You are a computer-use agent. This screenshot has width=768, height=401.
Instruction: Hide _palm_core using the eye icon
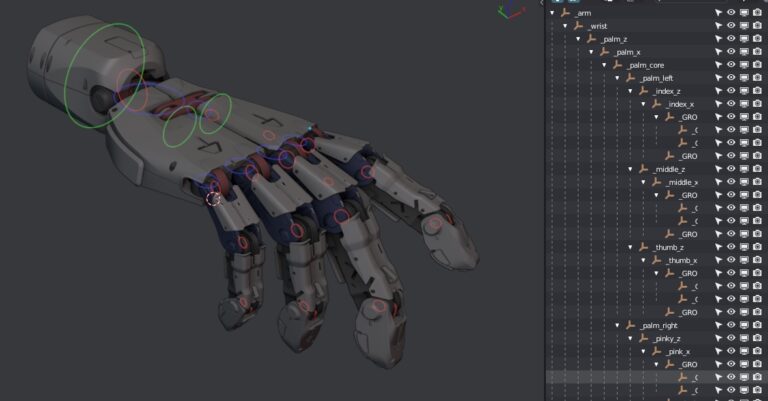pos(731,65)
